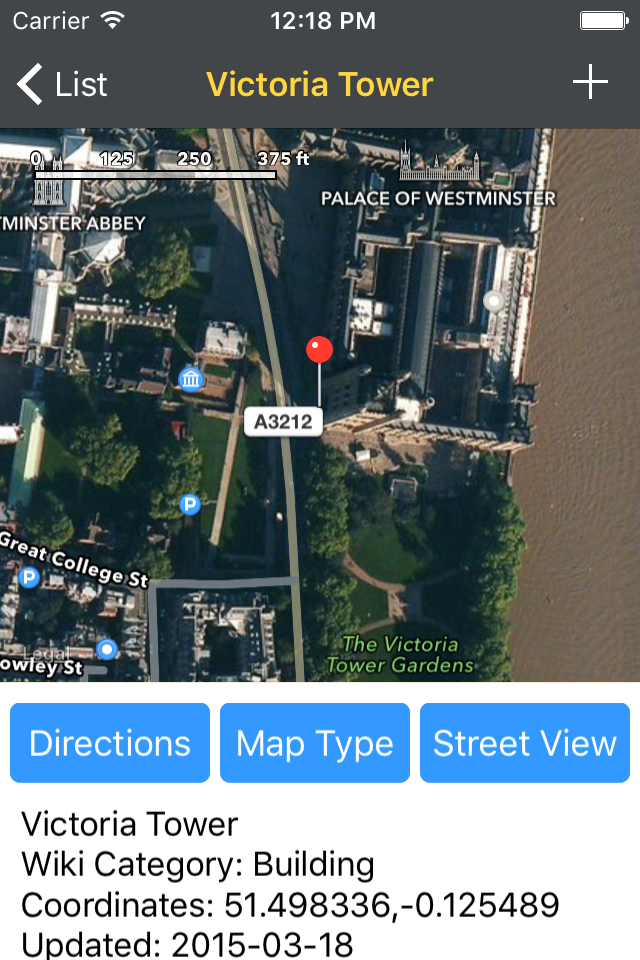Image resolution: width=640 pixels, height=960 pixels.
Task: Tap the Wiki Category: Building line
Action: click(x=198, y=864)
